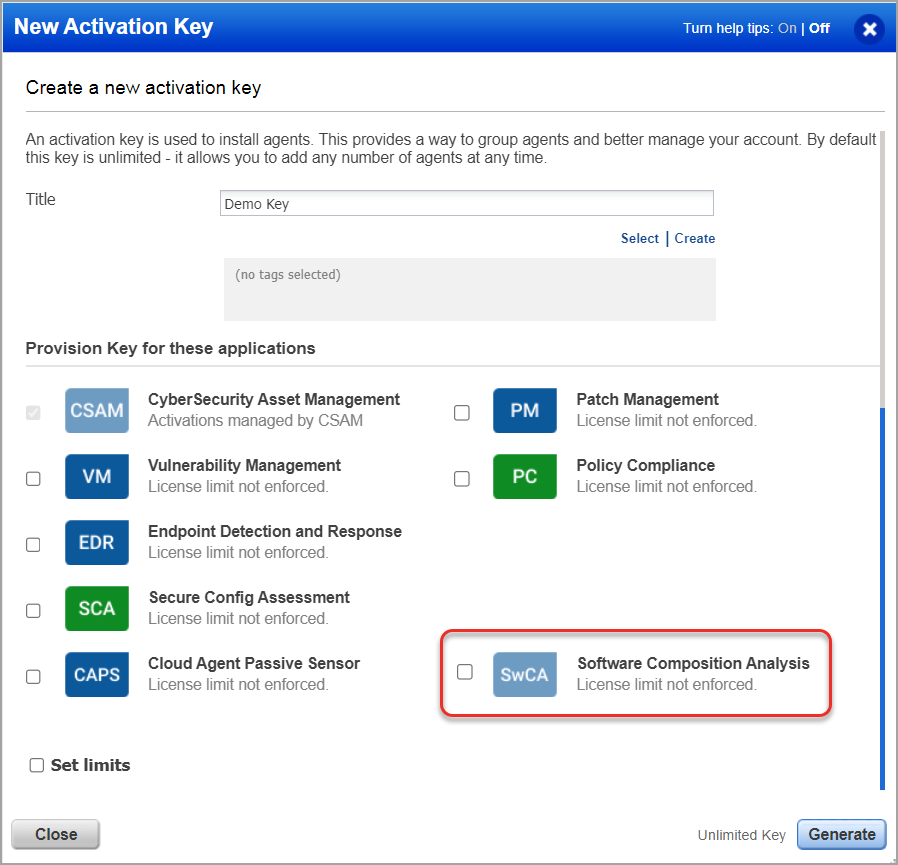Click the CyberSecurity Asset Management label
The height and width of the screenshot is (865, 898).
[x=274, y=399]
